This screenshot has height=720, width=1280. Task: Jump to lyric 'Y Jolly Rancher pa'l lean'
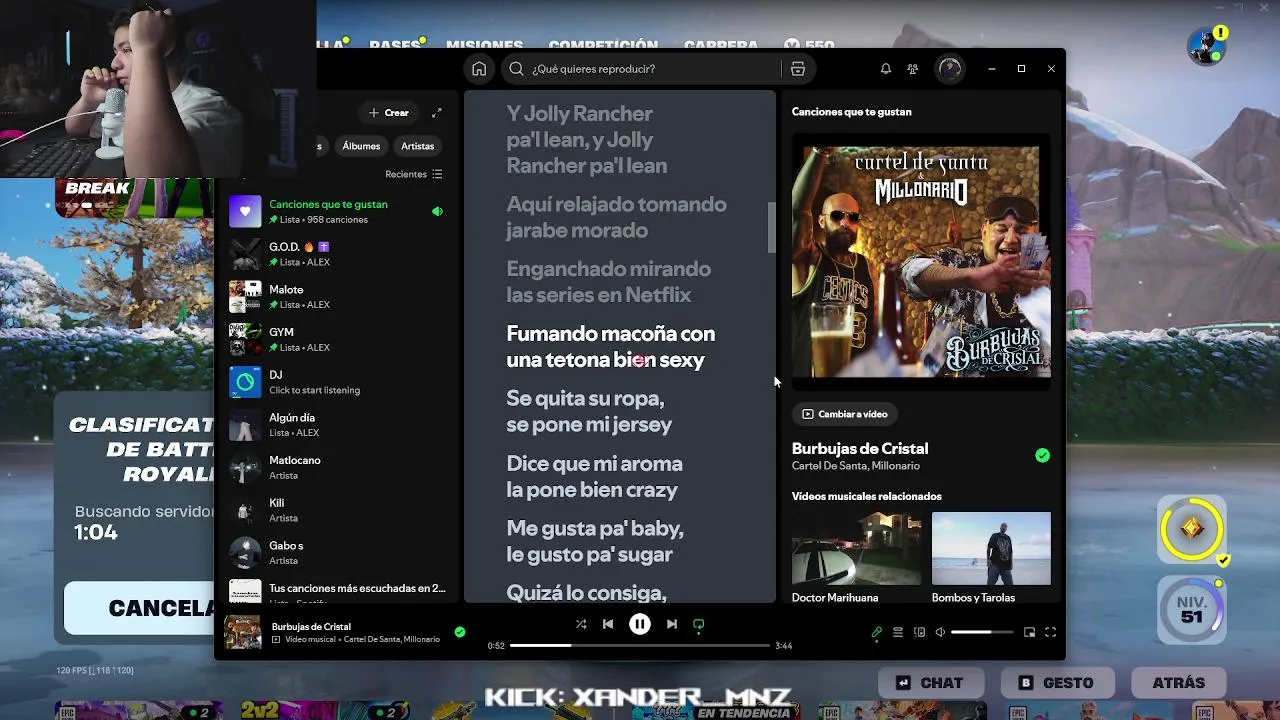586,140
